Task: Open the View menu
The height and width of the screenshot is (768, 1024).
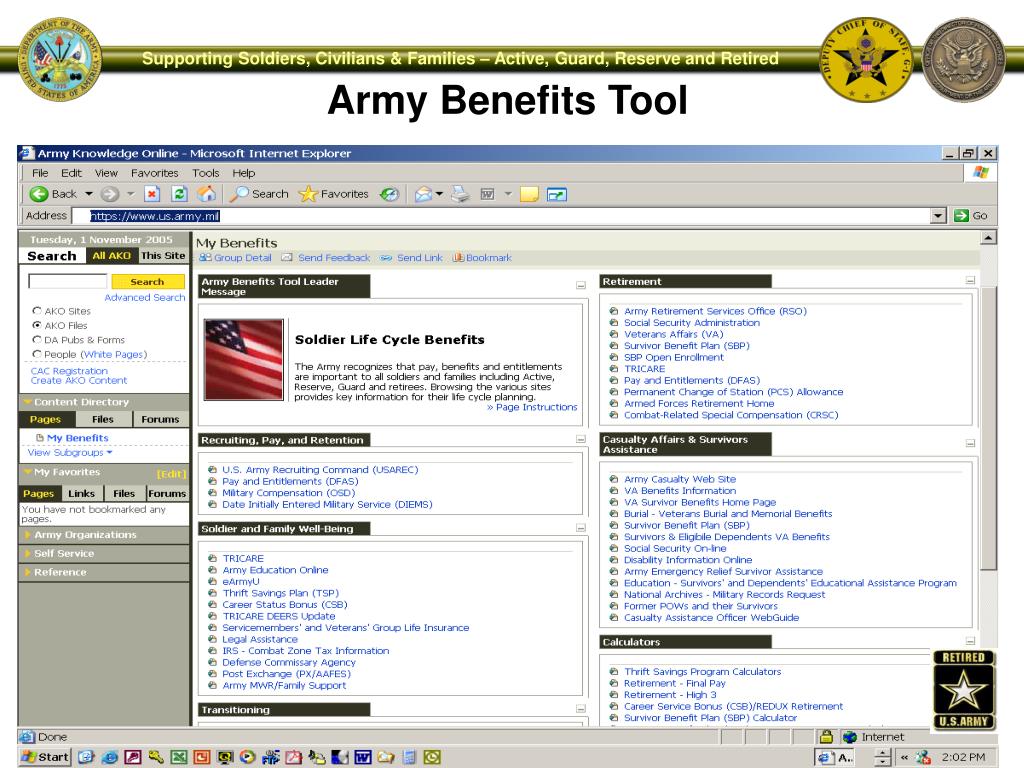Action: coord(106,173)
